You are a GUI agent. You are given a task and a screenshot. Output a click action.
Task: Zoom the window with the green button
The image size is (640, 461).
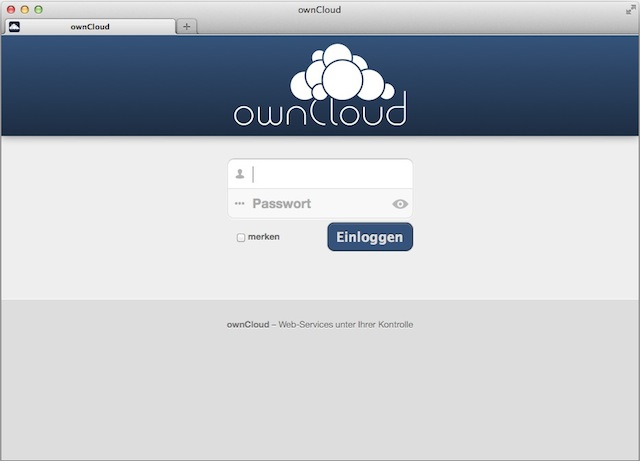pyautogui.click(x=38, y=9)
